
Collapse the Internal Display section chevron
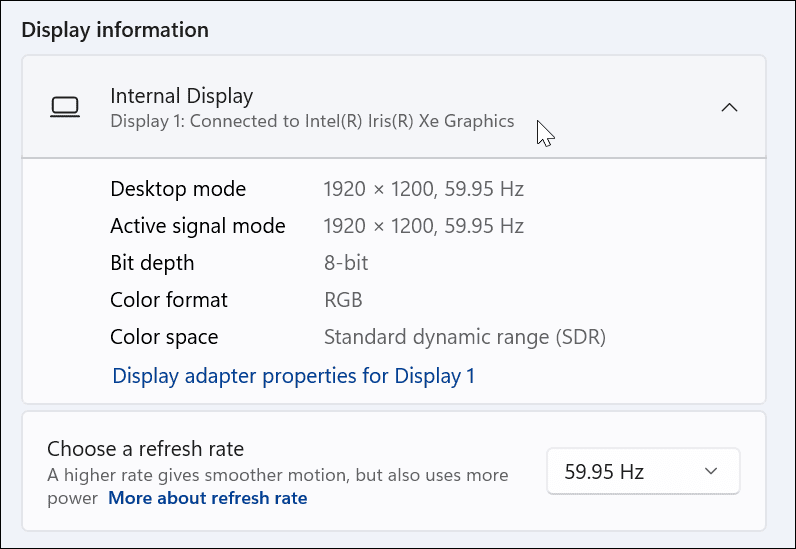(x=729, y=107)
